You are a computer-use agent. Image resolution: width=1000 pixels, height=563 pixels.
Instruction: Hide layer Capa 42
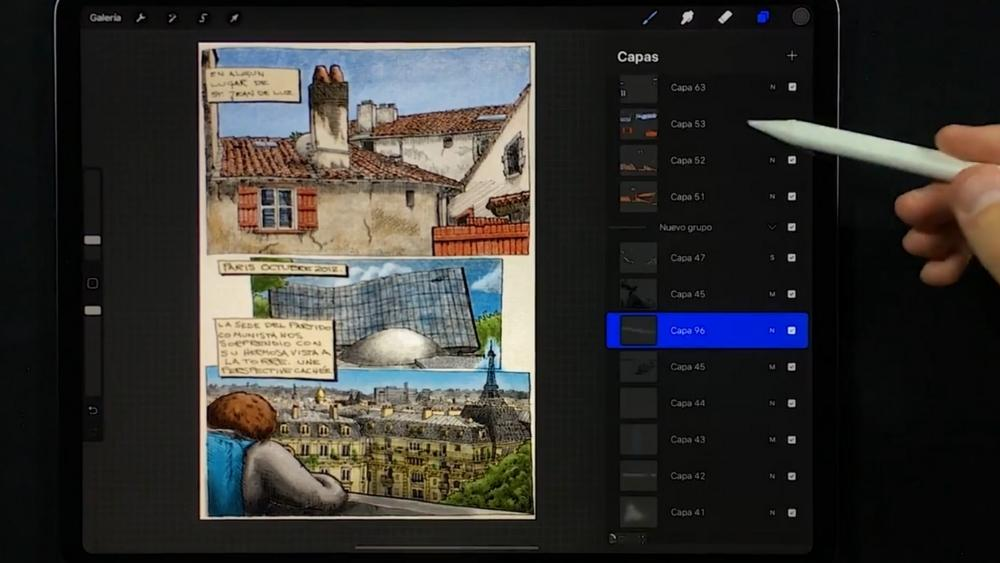tap(792, 476)
